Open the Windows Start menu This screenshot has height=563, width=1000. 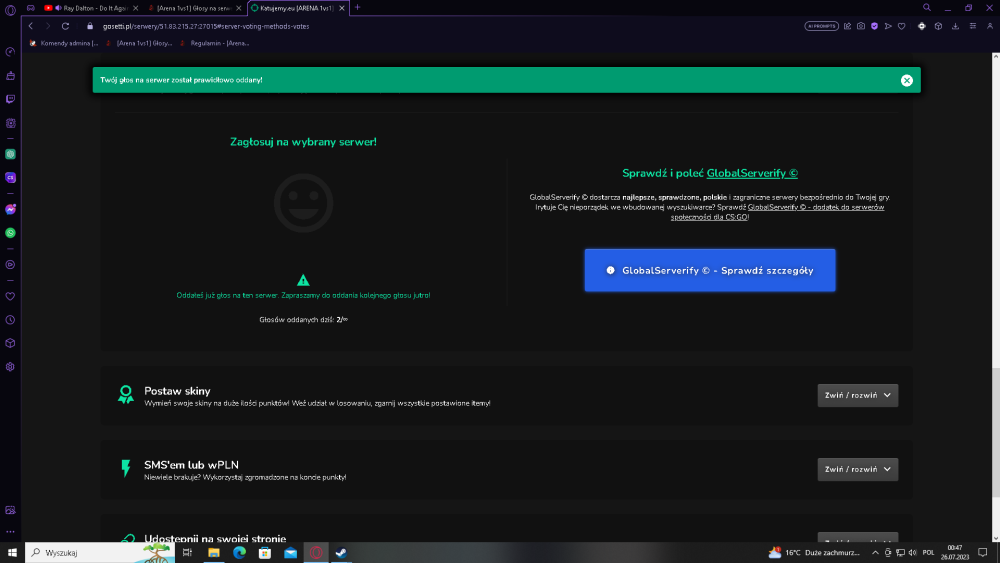(12, 552)
